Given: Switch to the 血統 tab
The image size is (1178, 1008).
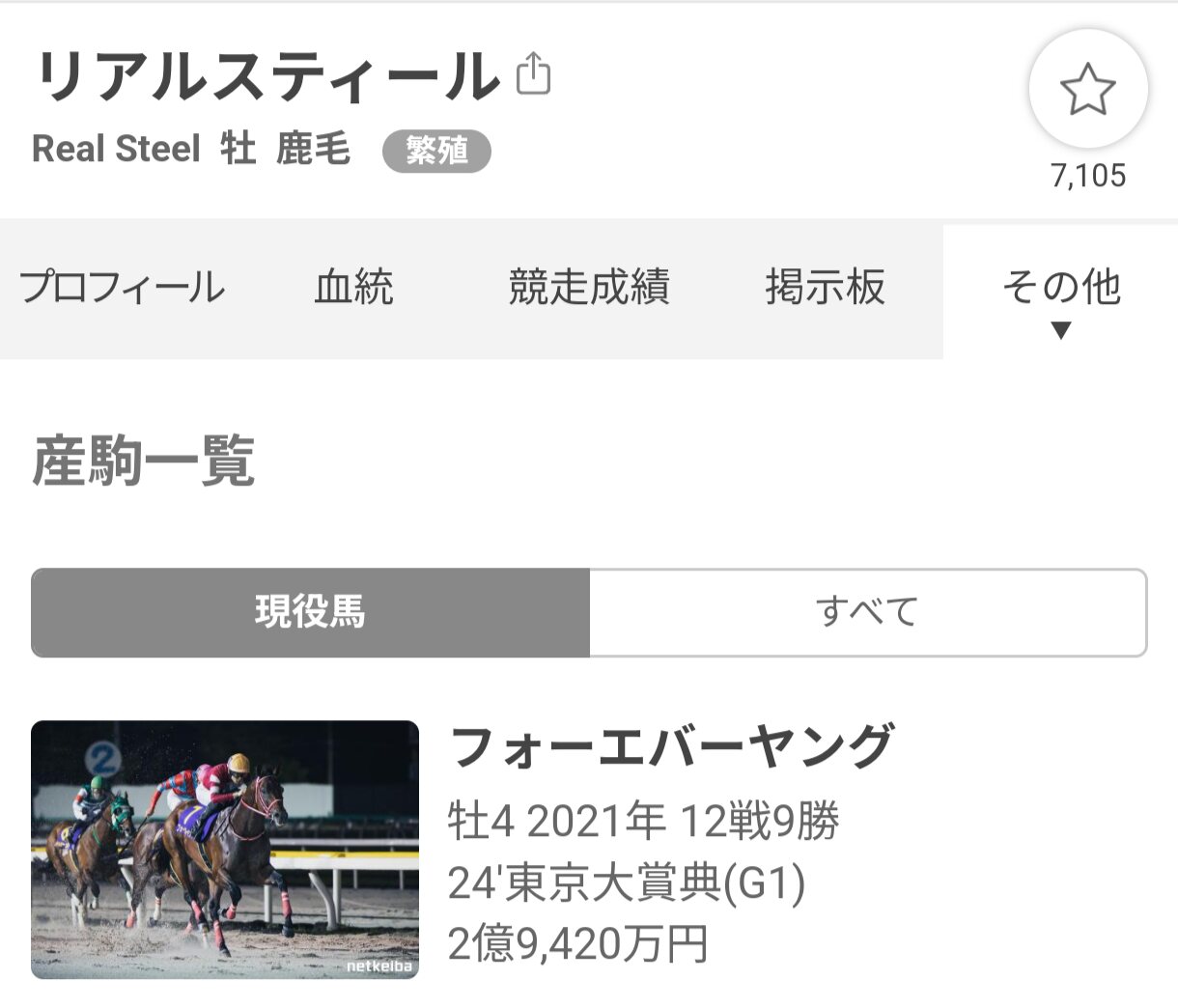Looking at the screenshot, I should (353, 288).
